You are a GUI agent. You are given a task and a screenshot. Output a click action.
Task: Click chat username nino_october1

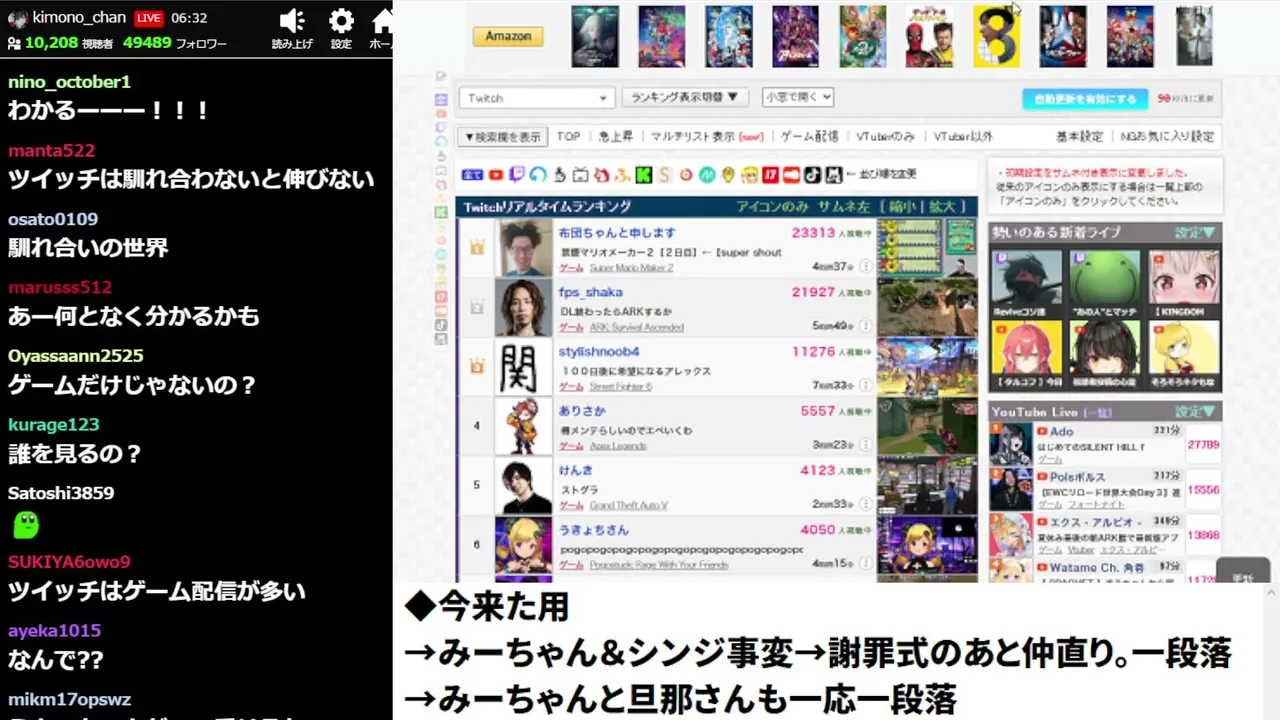click(x=69, y=82)
